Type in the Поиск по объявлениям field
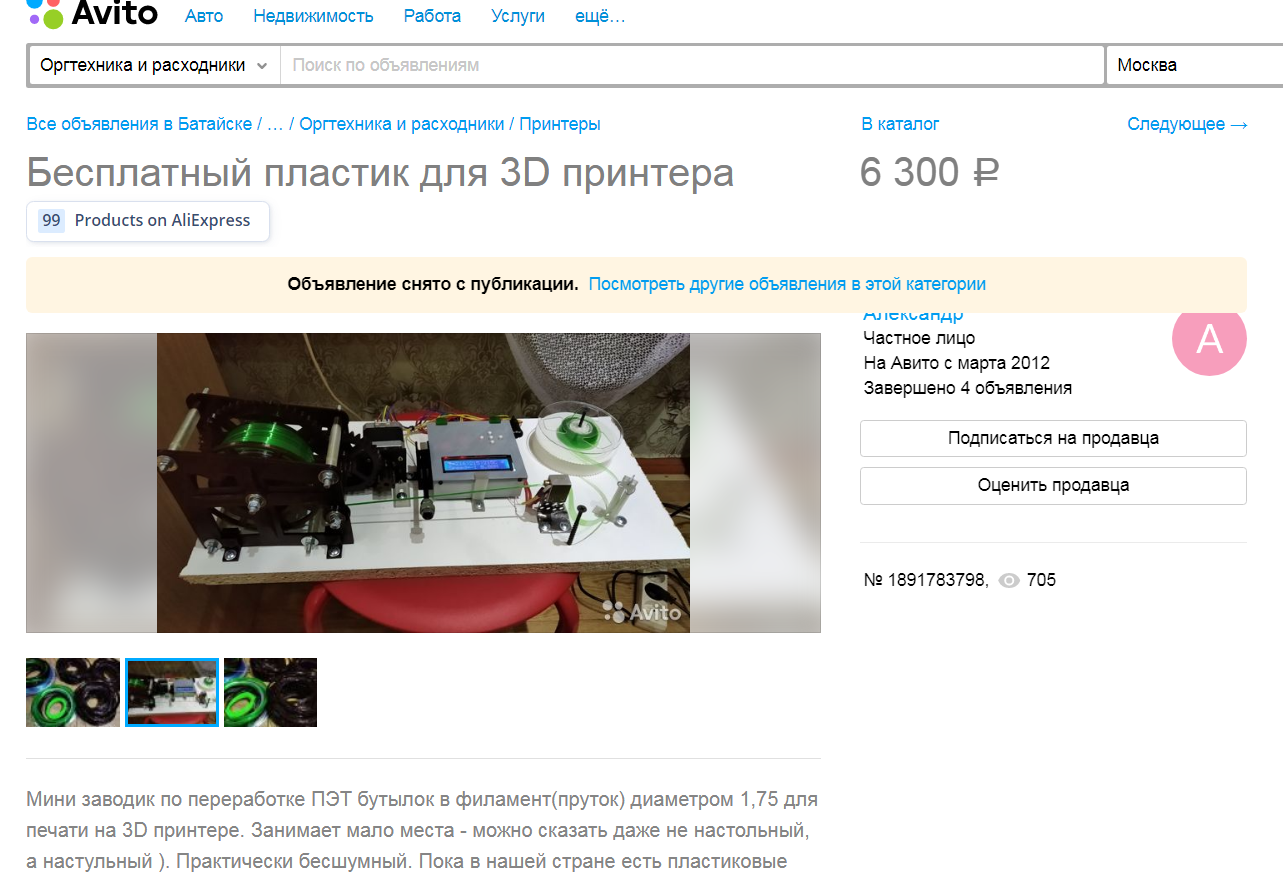The height and width of the screenshot is (879, 1283). click(x=690, y=65)
